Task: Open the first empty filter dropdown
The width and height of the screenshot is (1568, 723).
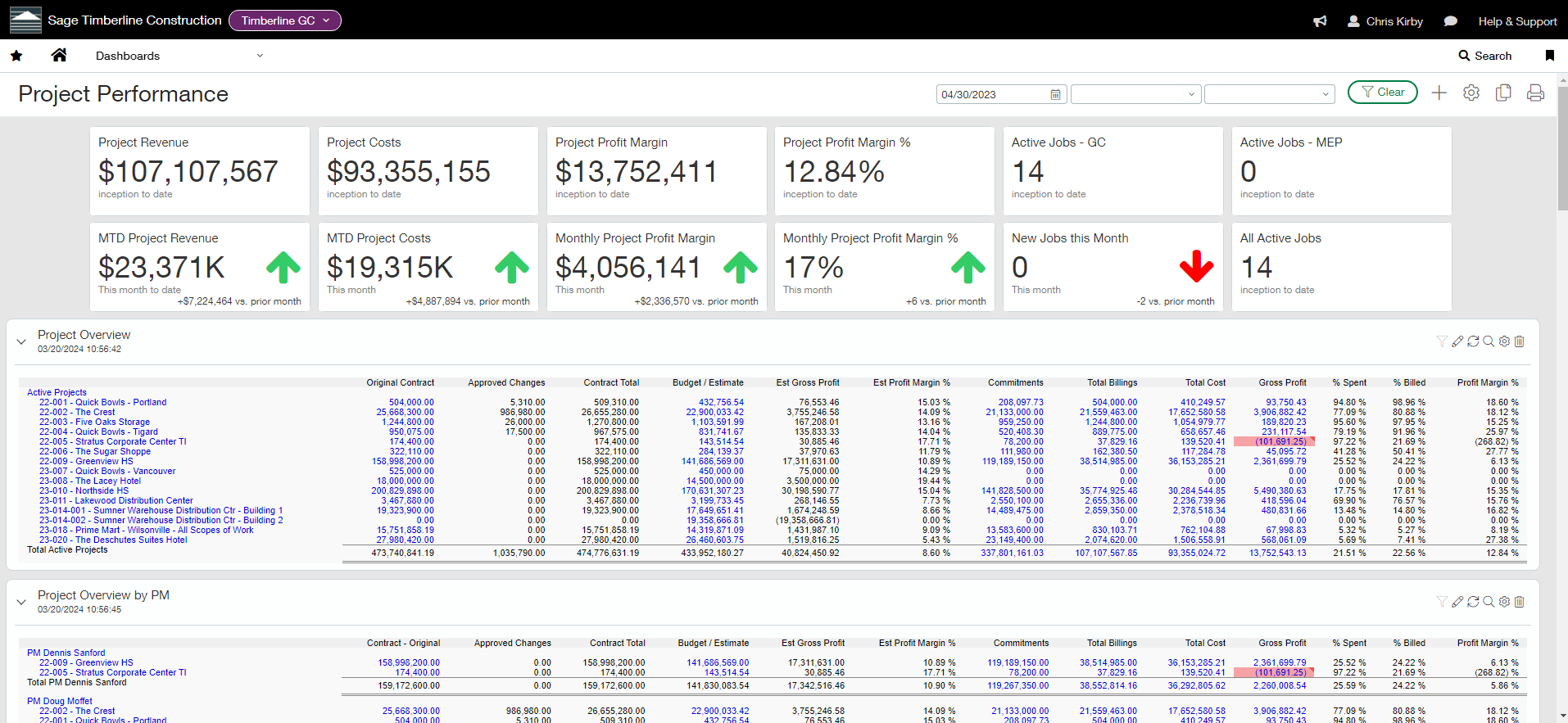Action: pos(1135,94)
